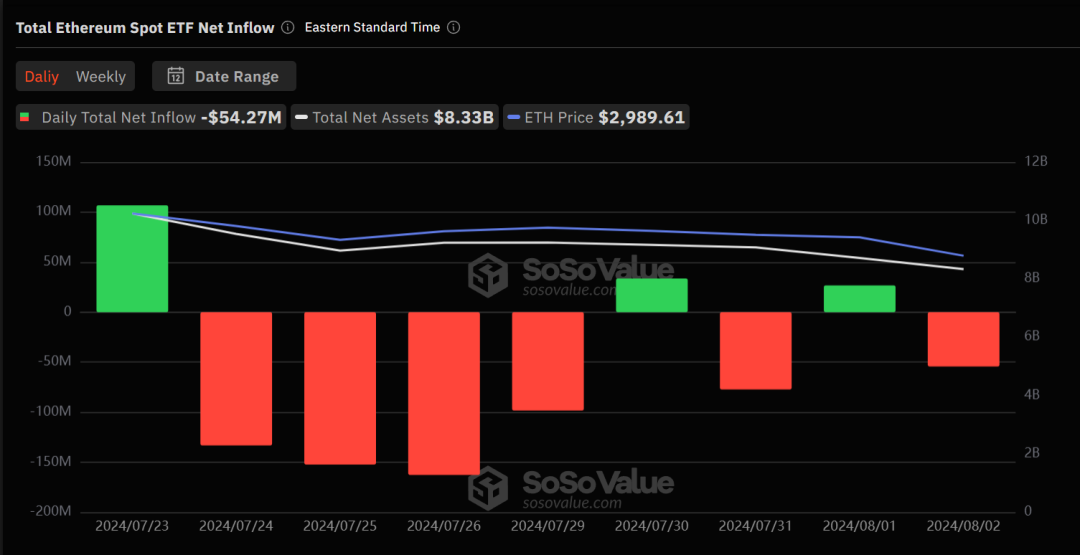
Task: Click the largest red bar on 2024/07/26
Action: coord(444,393)
